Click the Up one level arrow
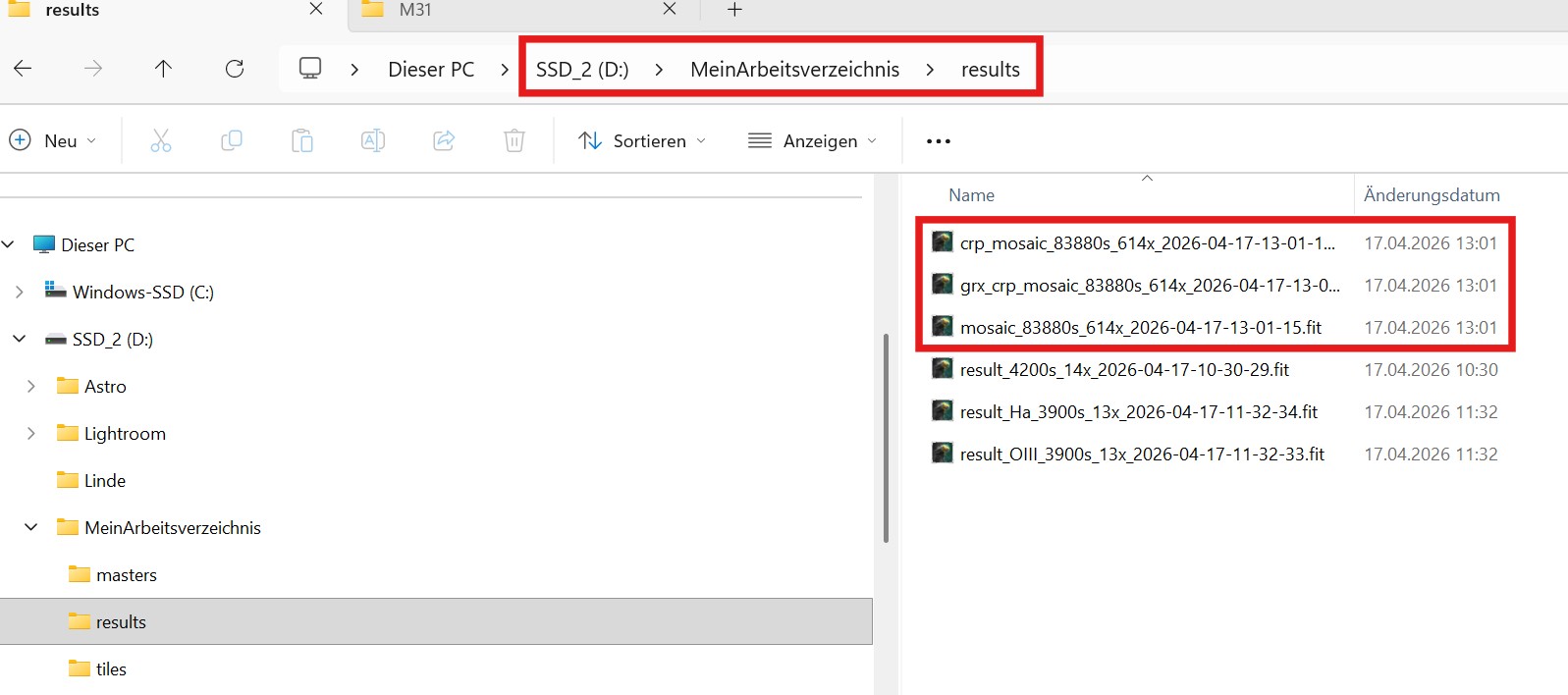 point(163,69)
